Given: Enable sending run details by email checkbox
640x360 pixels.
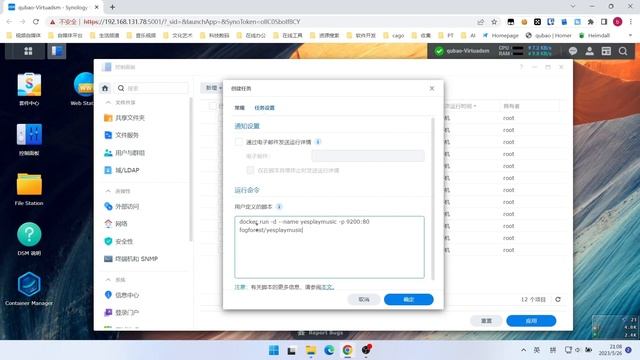Looking at the screenshot, I should (239, 142).
